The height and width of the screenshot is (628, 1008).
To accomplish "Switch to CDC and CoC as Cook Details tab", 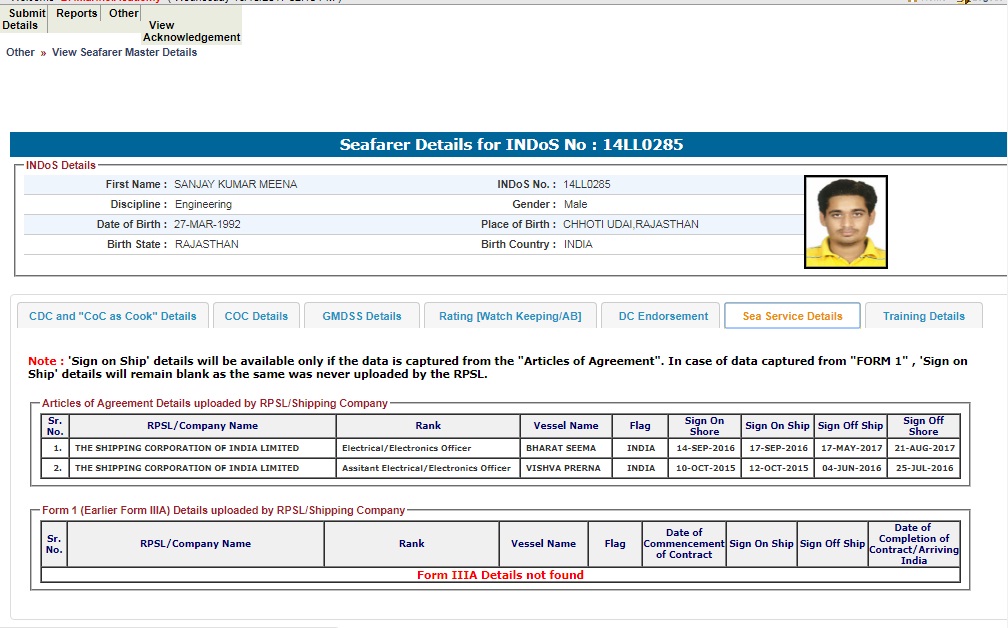I will click(113, 316).
